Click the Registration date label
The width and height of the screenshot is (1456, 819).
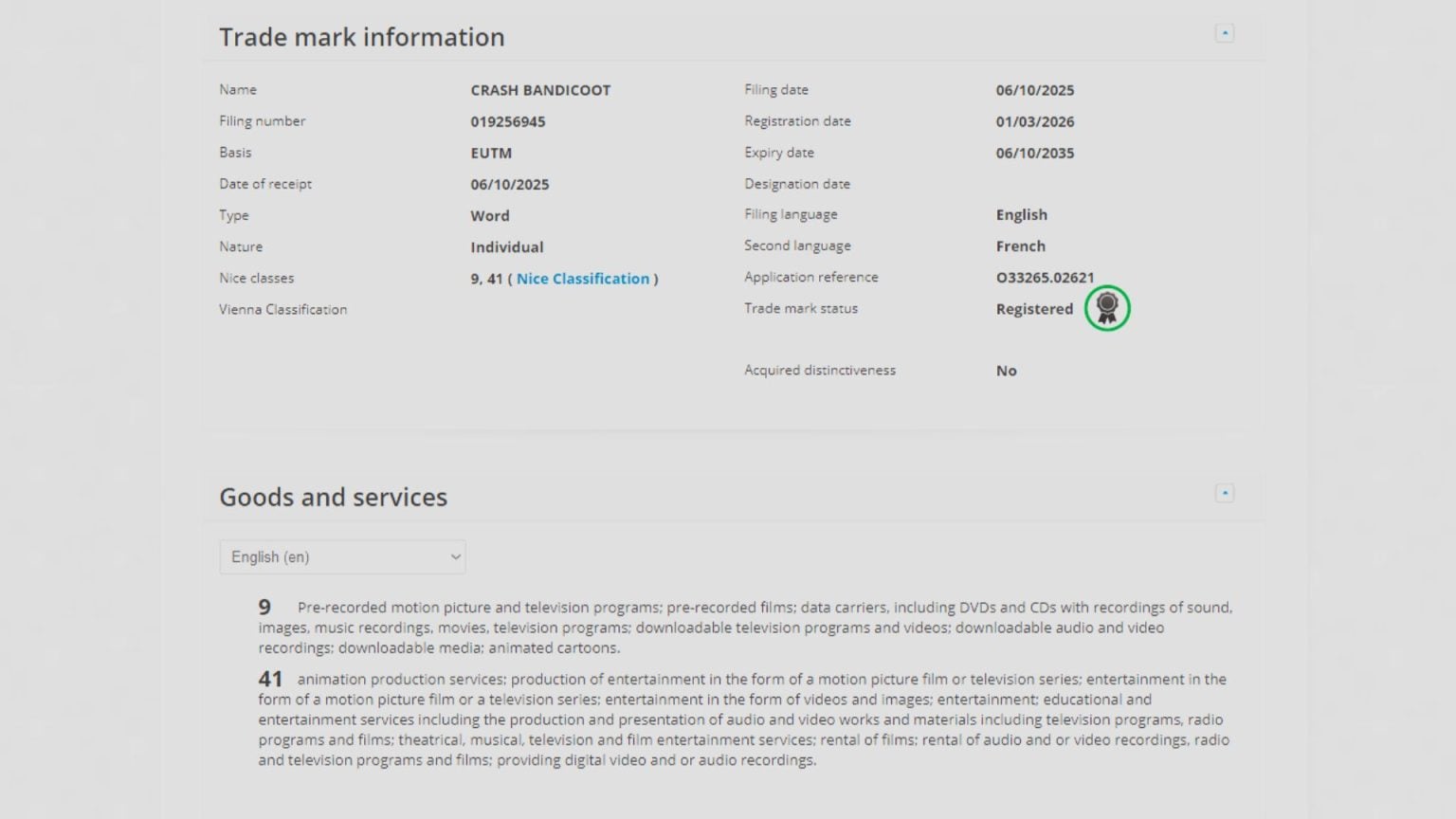click(798, 120)
